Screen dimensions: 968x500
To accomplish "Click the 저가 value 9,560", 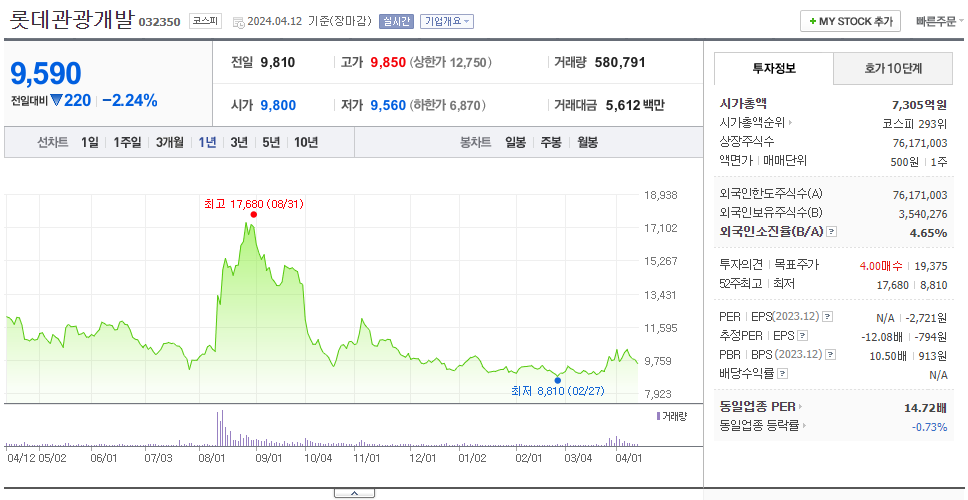I will (x=388, y=106).
